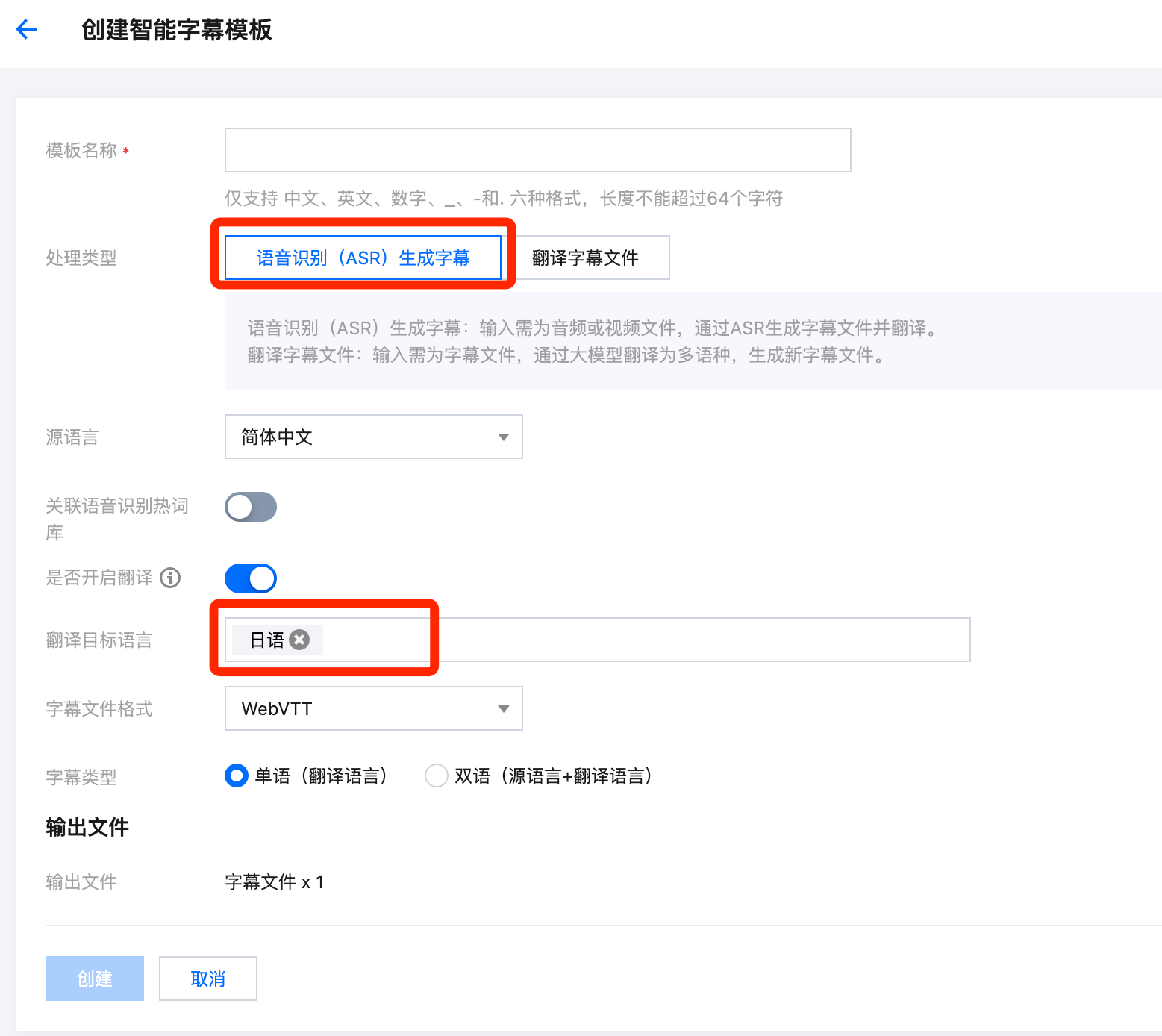Screen dimensions: 1162x1036
Task: Click the 取消 button
Action: pyautogui.click(x=208, y=979)
